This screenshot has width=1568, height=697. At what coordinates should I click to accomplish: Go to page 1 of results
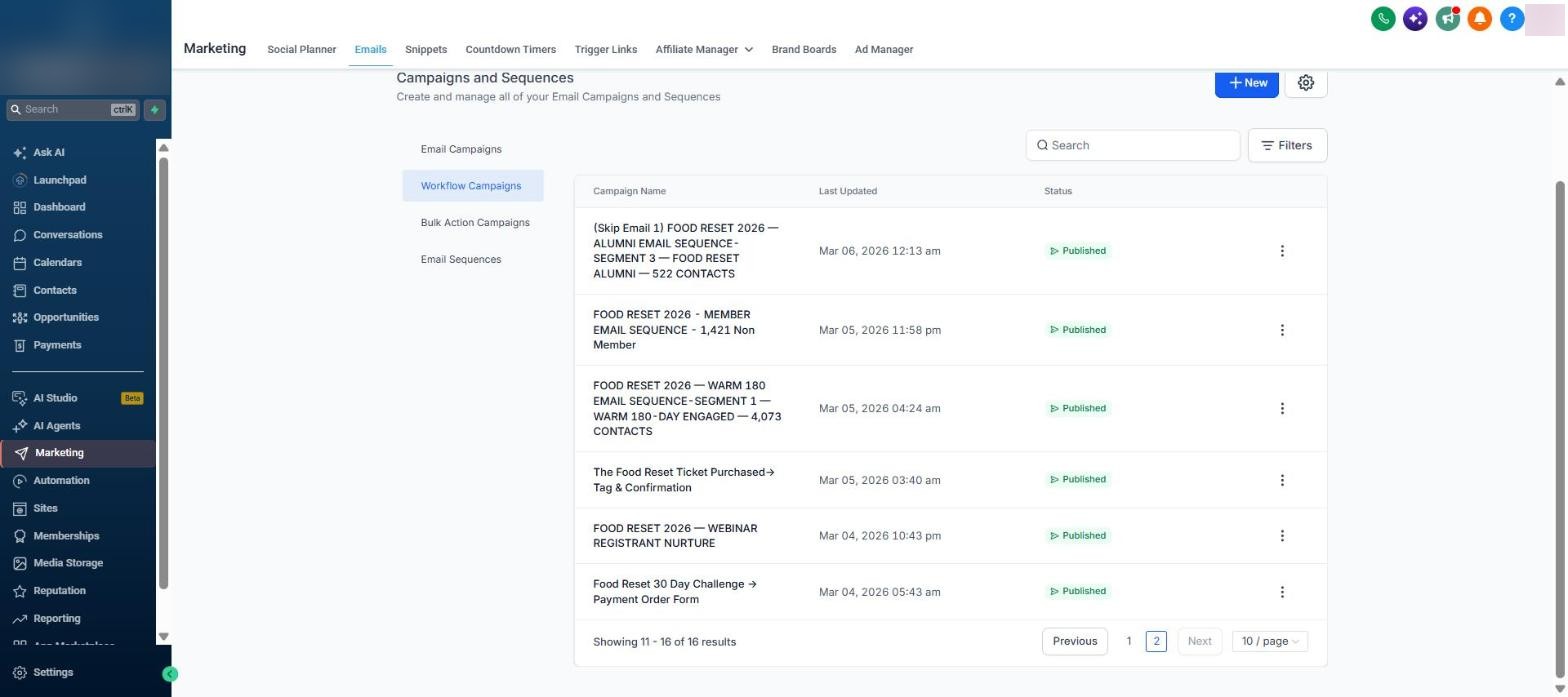pyautogui.click(x=1129, y=641)
